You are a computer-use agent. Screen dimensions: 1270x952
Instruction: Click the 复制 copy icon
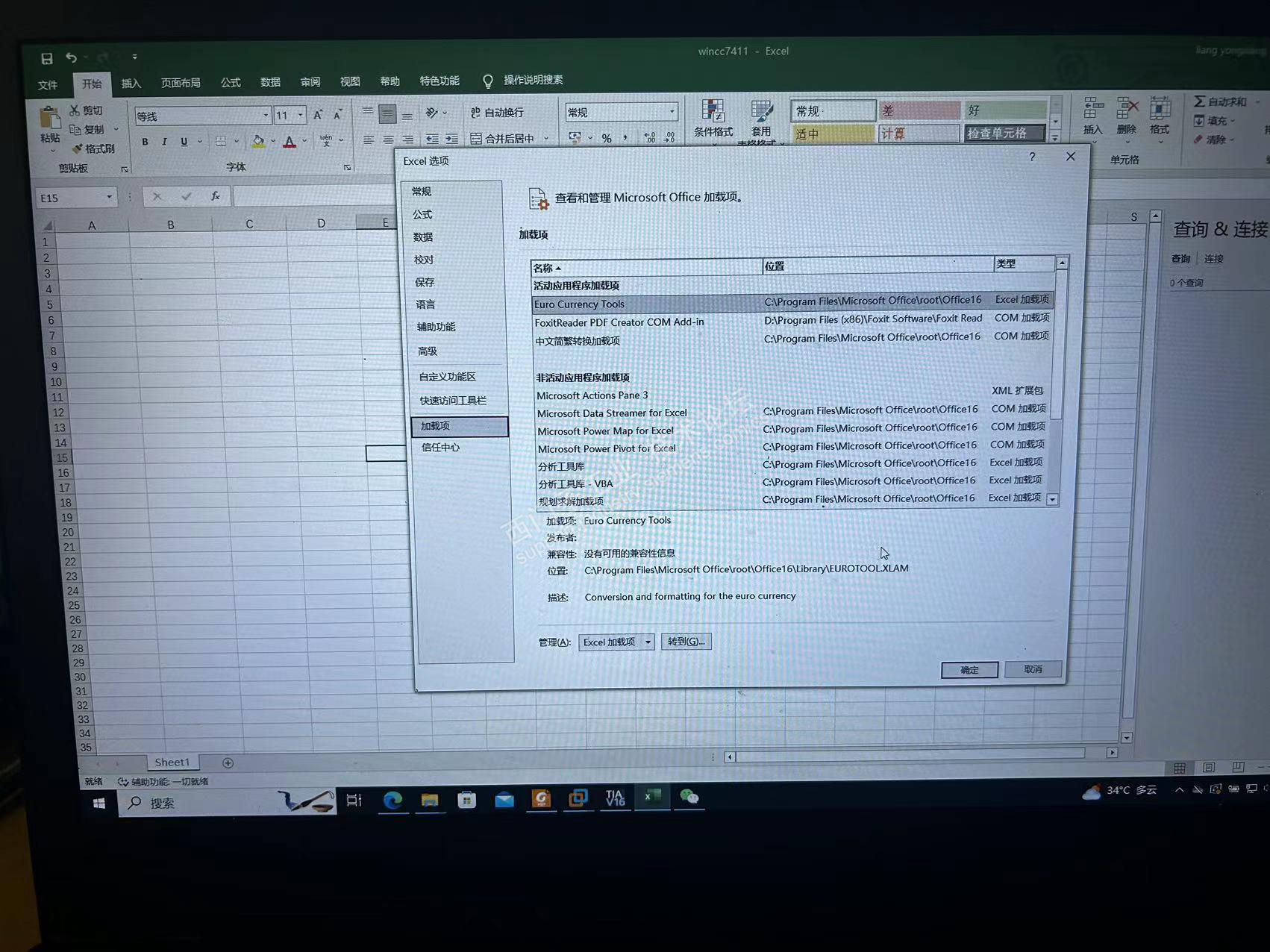coord(75,130)
